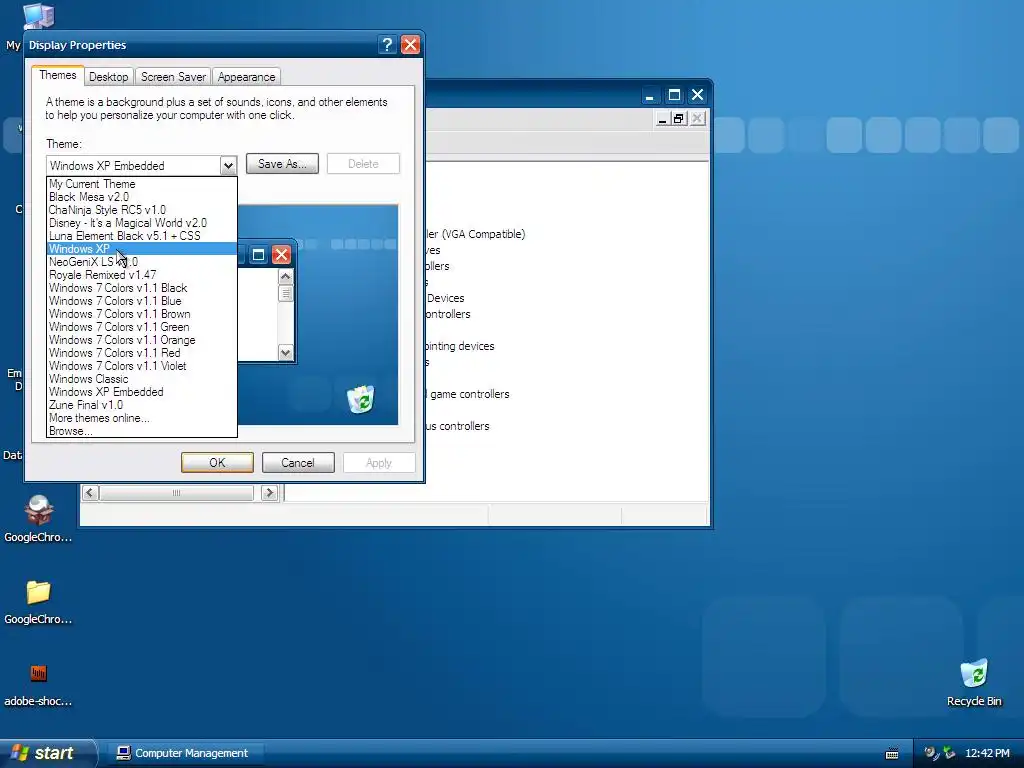
Task: Open the GoogleChrome installer icon on desktop
Action: point(39,510)
